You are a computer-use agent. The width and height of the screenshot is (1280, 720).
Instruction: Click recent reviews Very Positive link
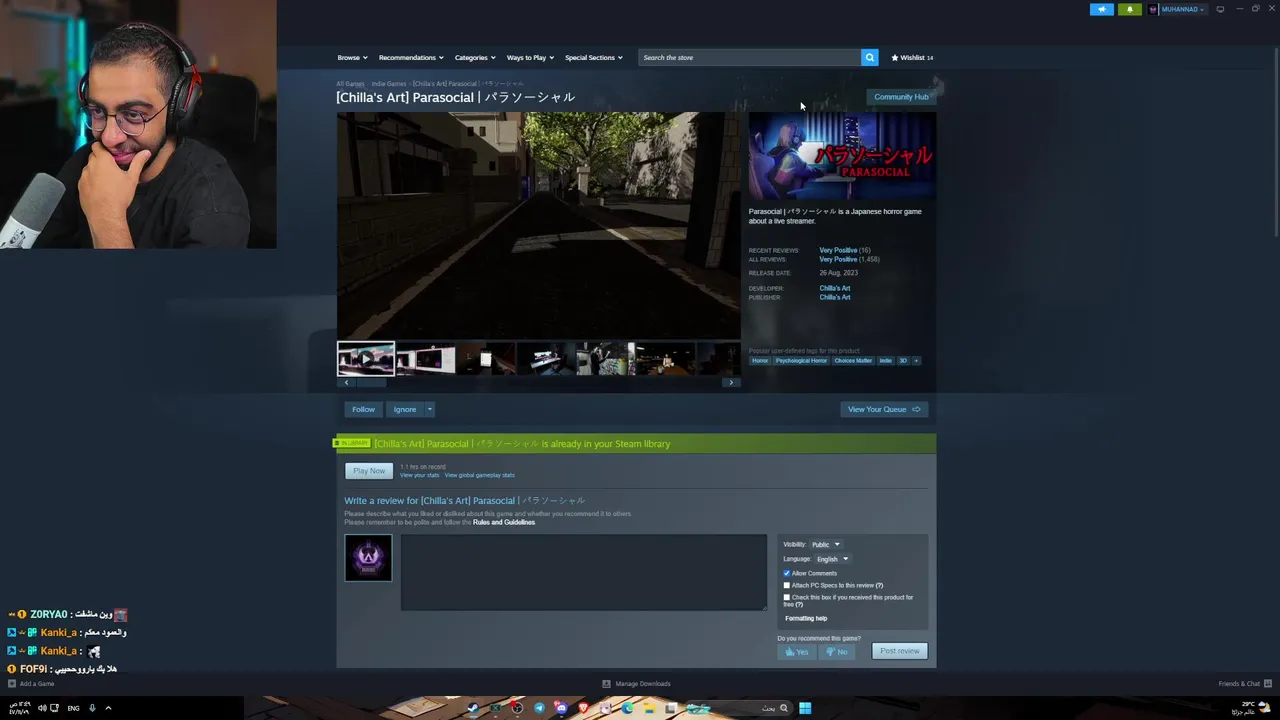point(838,250)
